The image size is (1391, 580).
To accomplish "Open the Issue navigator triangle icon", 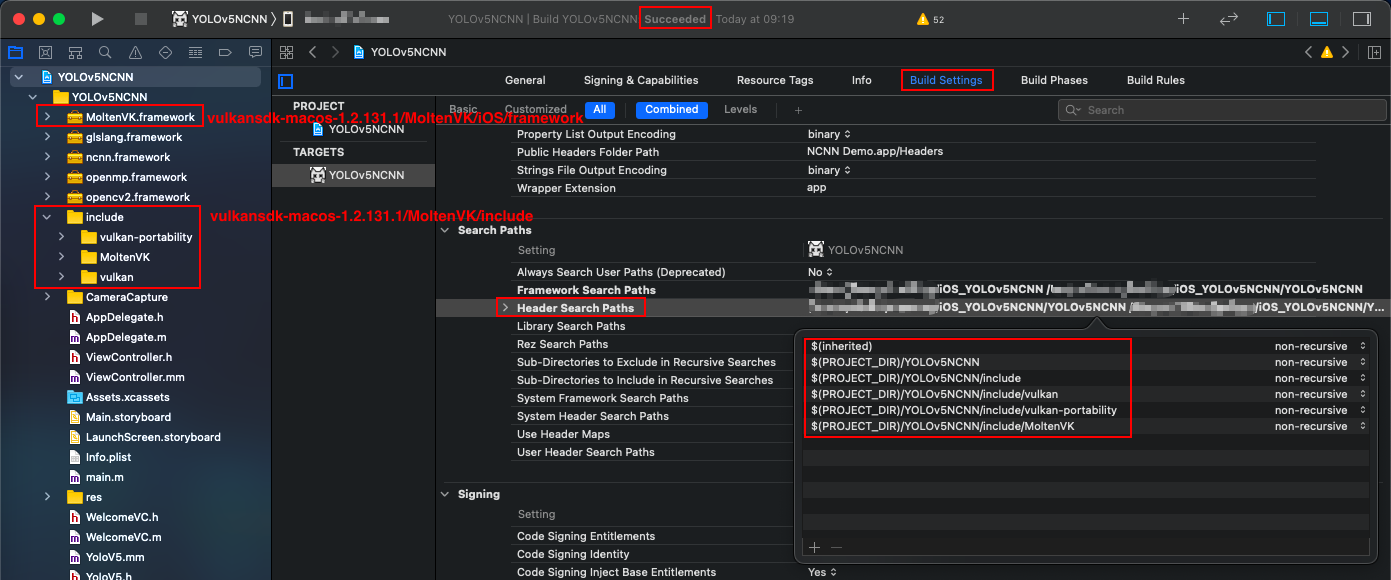I will (135, 52).
